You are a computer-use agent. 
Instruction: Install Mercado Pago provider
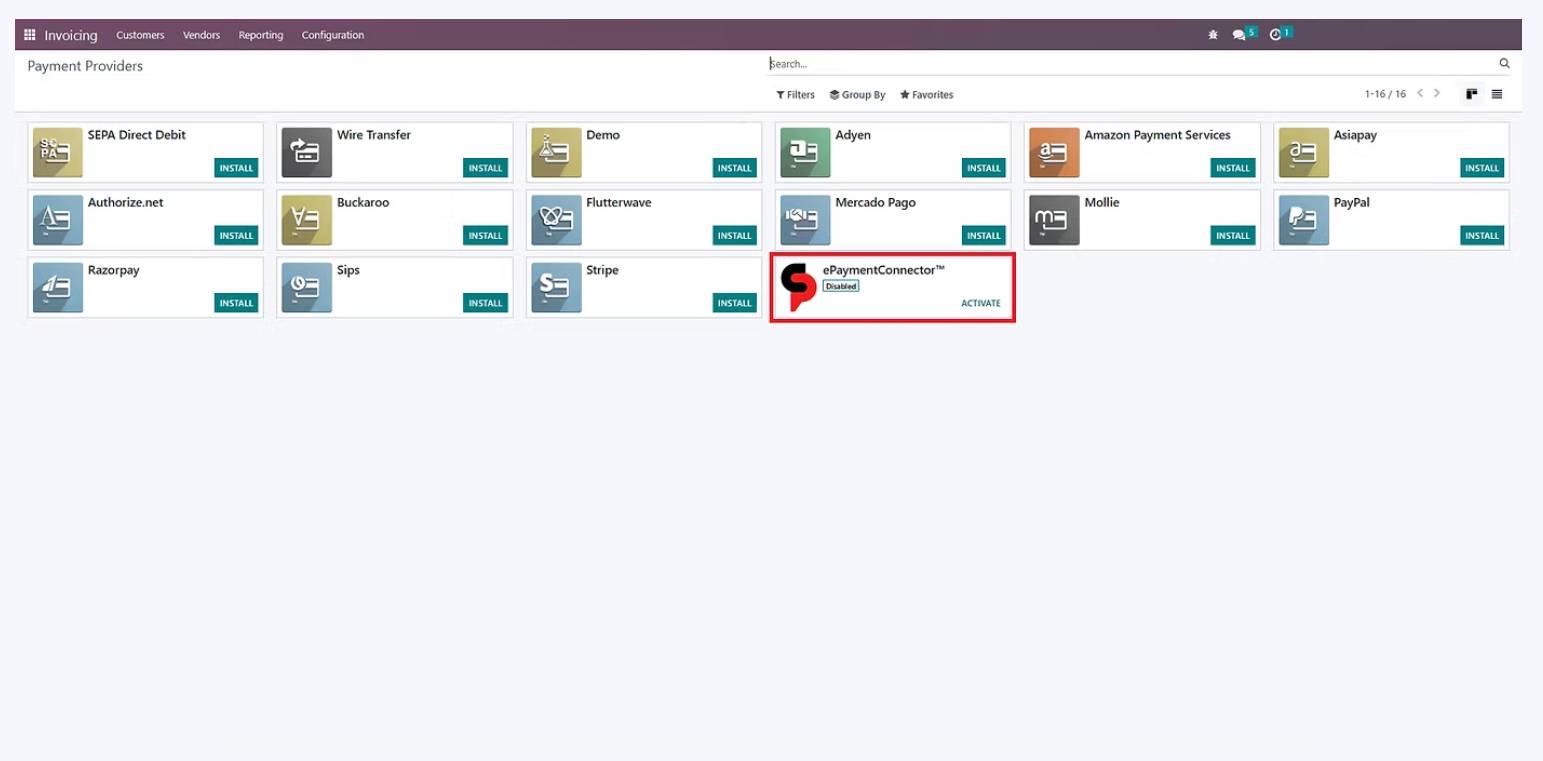tap(984, 235)
